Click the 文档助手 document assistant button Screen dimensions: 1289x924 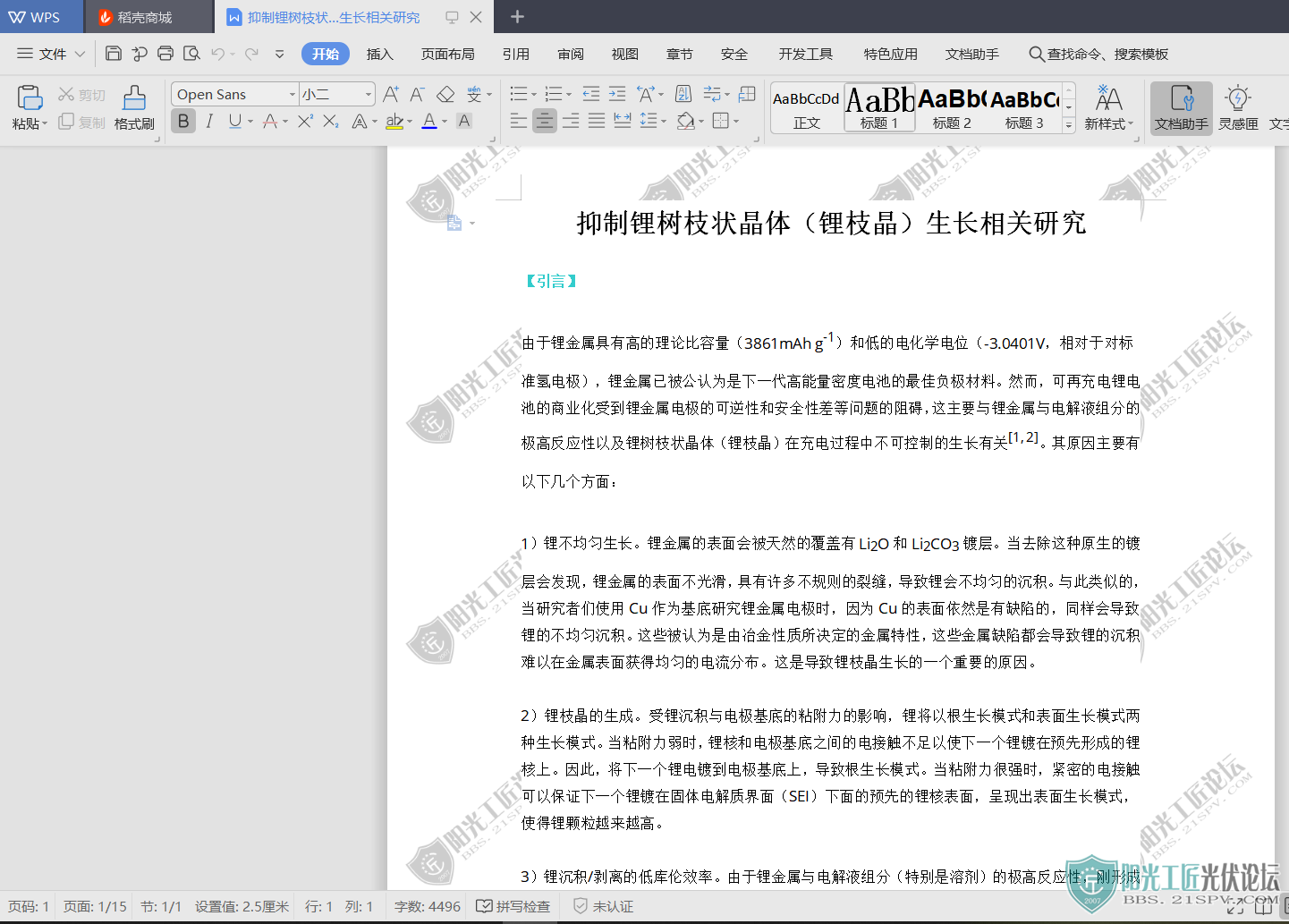(1181, 107)
